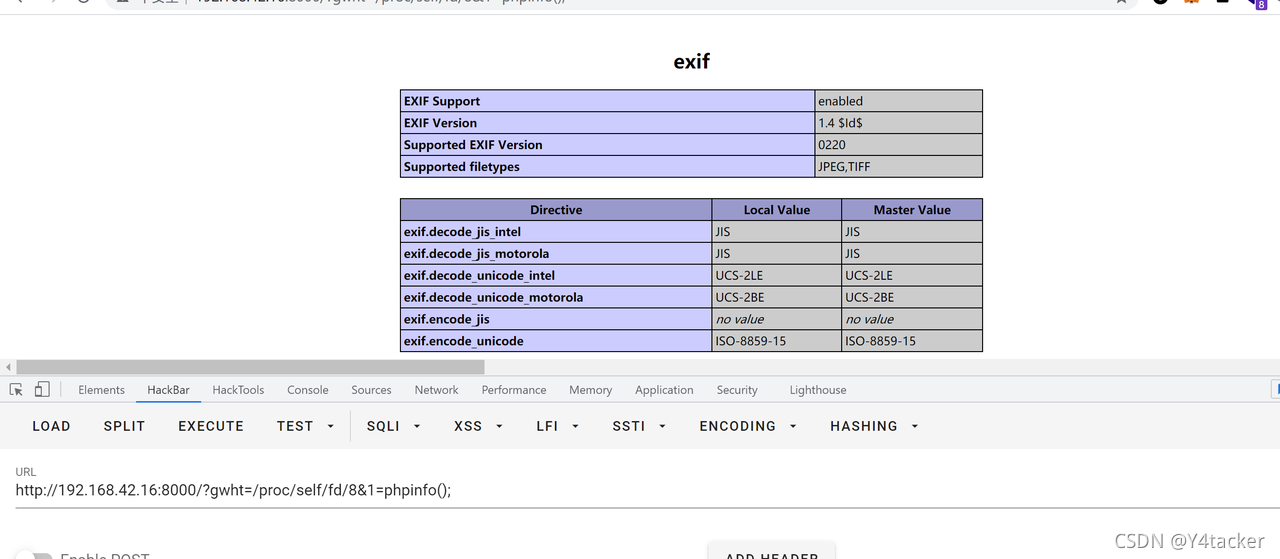Select the 'Supported filetypes' label
This screenshot has width=1280, height=559.
[462, 167]
